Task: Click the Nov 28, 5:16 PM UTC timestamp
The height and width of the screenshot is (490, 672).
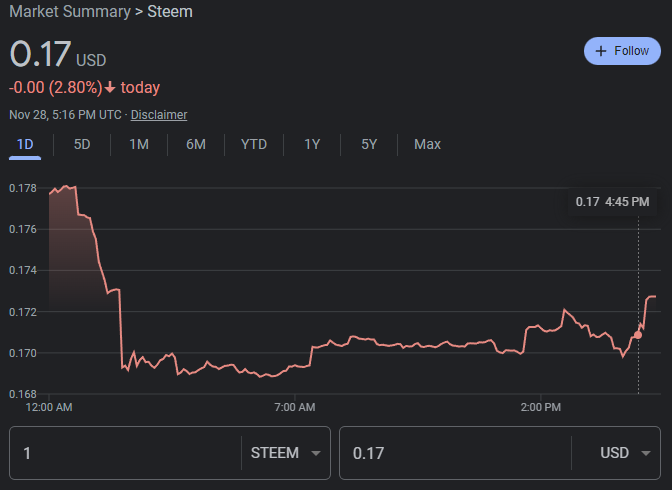Action: pos(65,115)
